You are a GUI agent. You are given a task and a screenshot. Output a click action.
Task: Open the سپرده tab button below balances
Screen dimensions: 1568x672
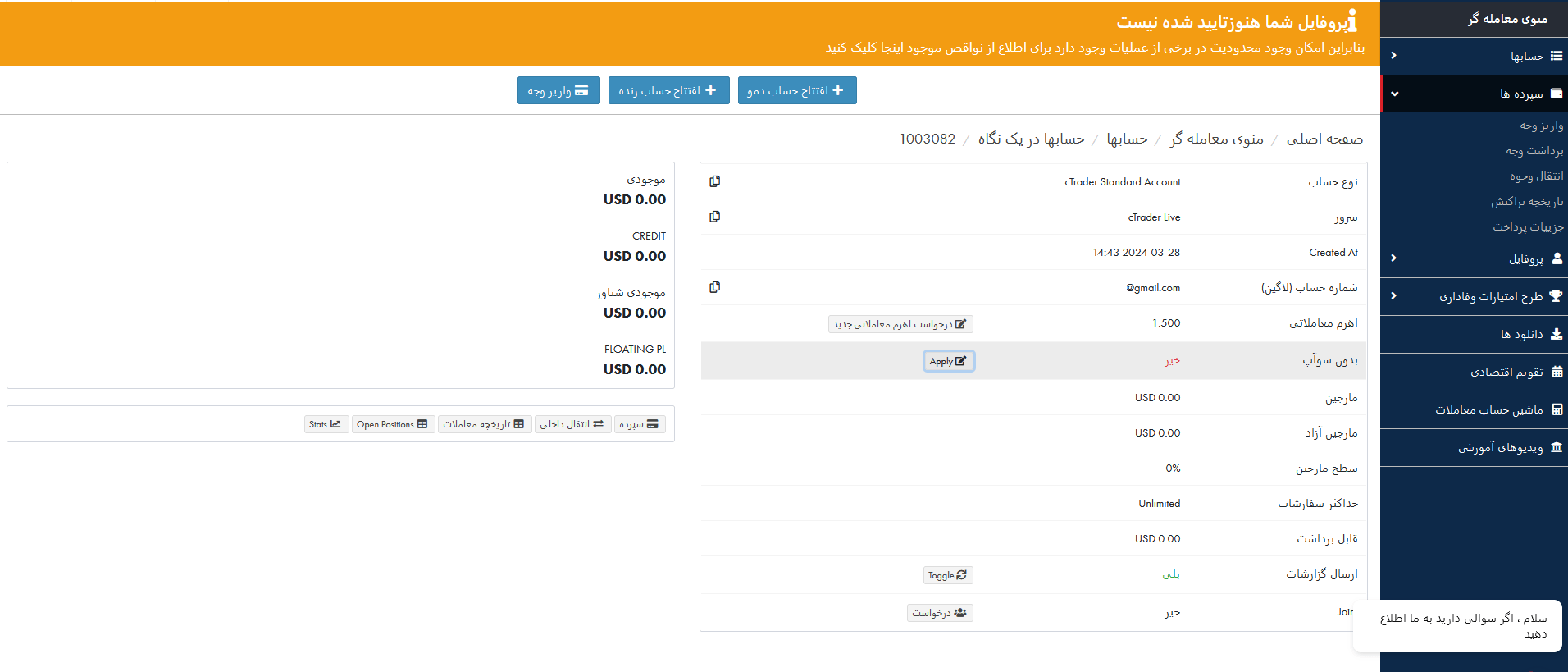(x=640, y=424)
